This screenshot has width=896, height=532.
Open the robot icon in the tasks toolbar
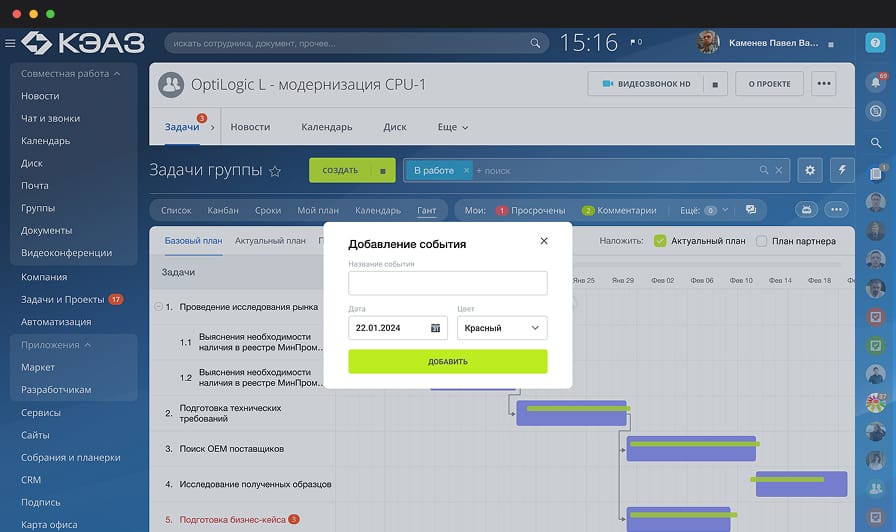pos(806,210)
